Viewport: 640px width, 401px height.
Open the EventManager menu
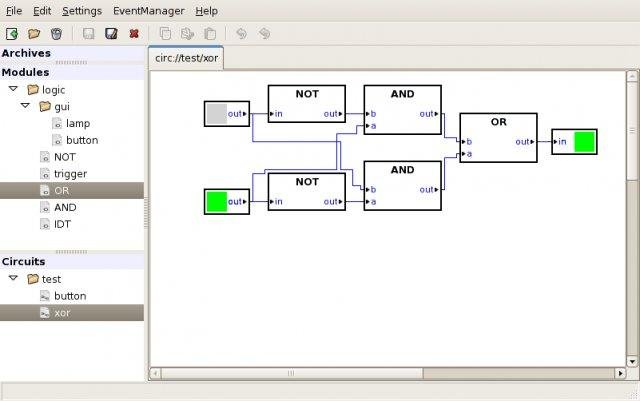pos(149,11)
